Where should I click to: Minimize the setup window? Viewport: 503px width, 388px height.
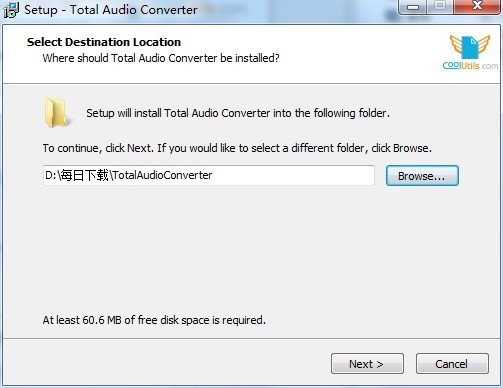coord(413,7)
